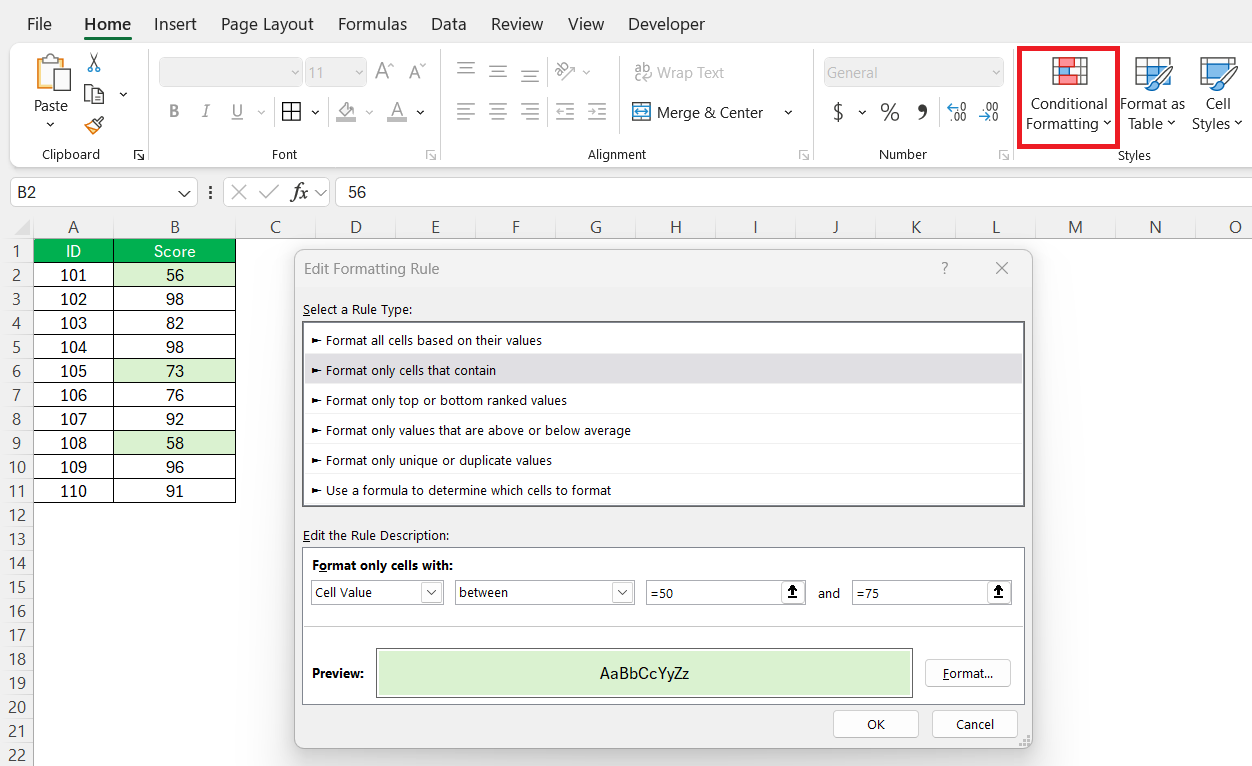Viewport: 1252px width, 766px height.
Task: Click the Decrease Decimal icon
Action: coord(989,112)
